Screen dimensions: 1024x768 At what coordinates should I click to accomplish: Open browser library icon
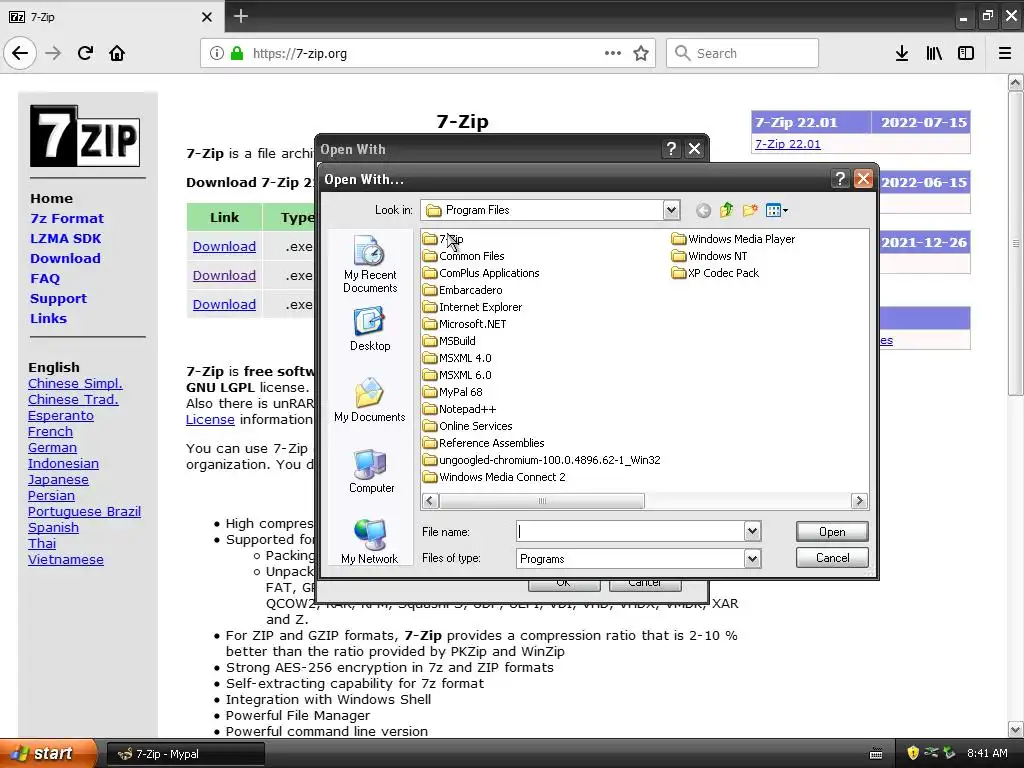pos(934,53)
